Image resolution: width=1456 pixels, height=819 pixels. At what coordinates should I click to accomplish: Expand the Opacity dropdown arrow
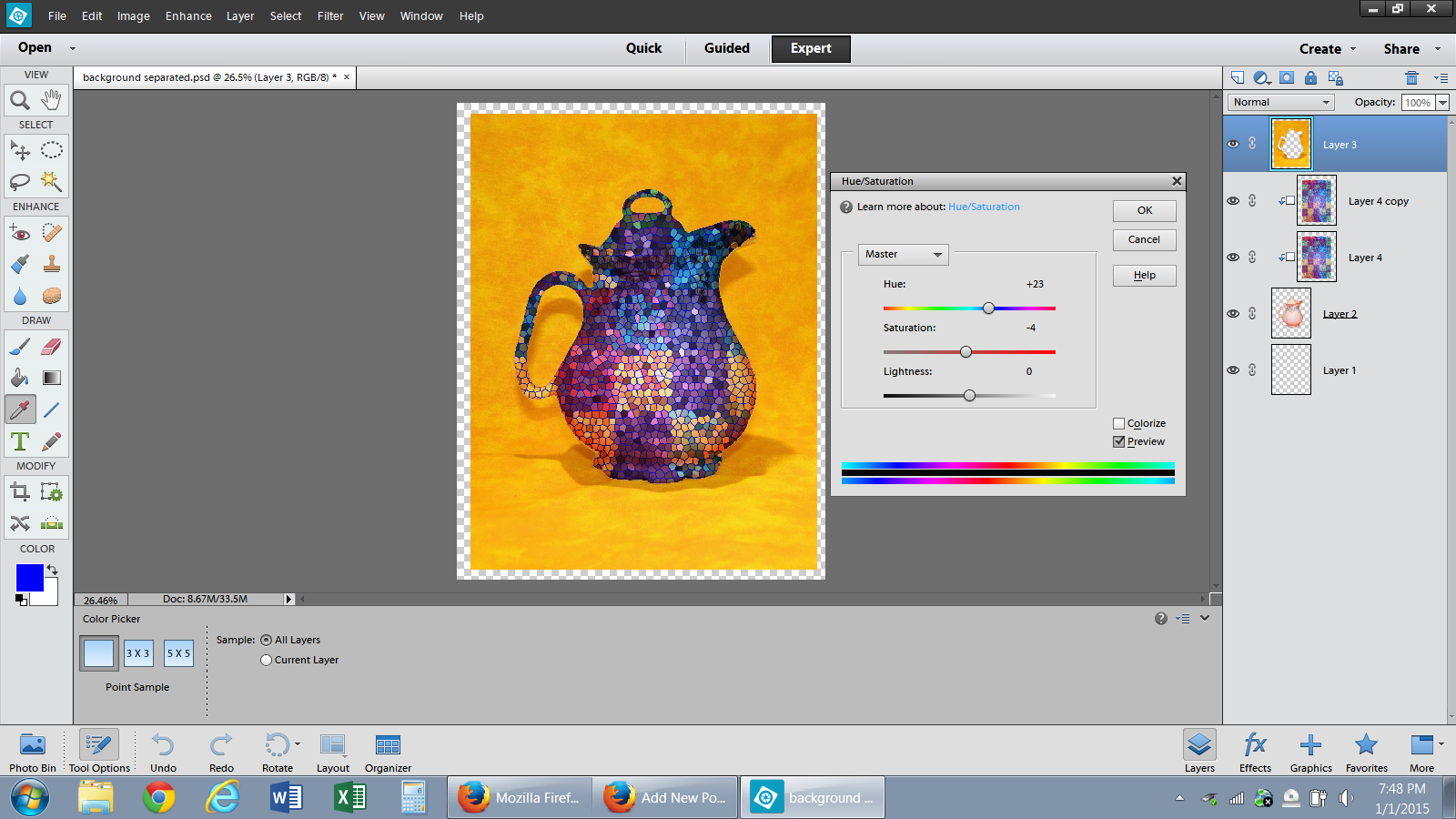tap(1442, 103)
